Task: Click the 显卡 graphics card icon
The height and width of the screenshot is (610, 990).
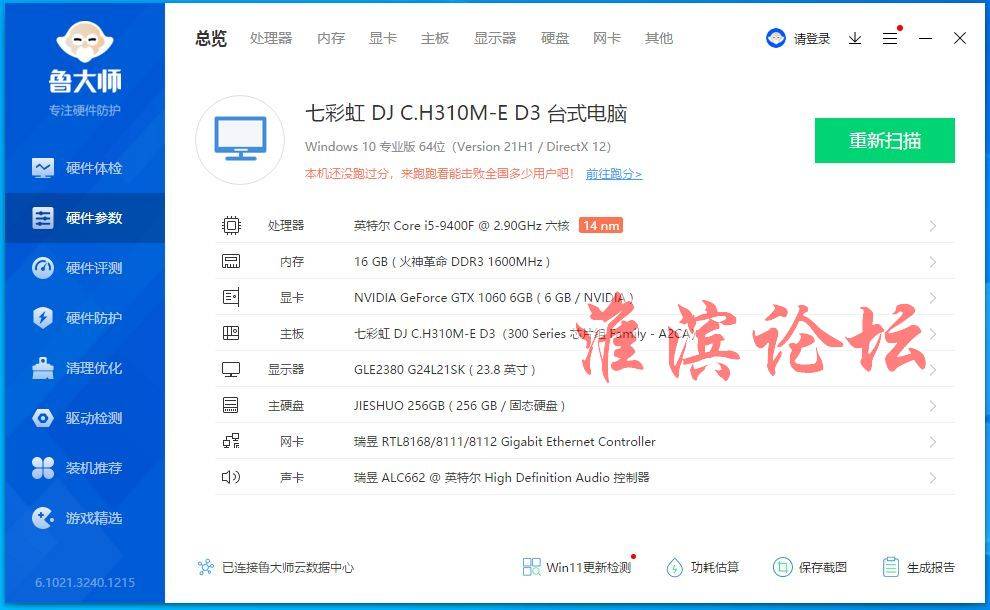Action: (231, 297)
